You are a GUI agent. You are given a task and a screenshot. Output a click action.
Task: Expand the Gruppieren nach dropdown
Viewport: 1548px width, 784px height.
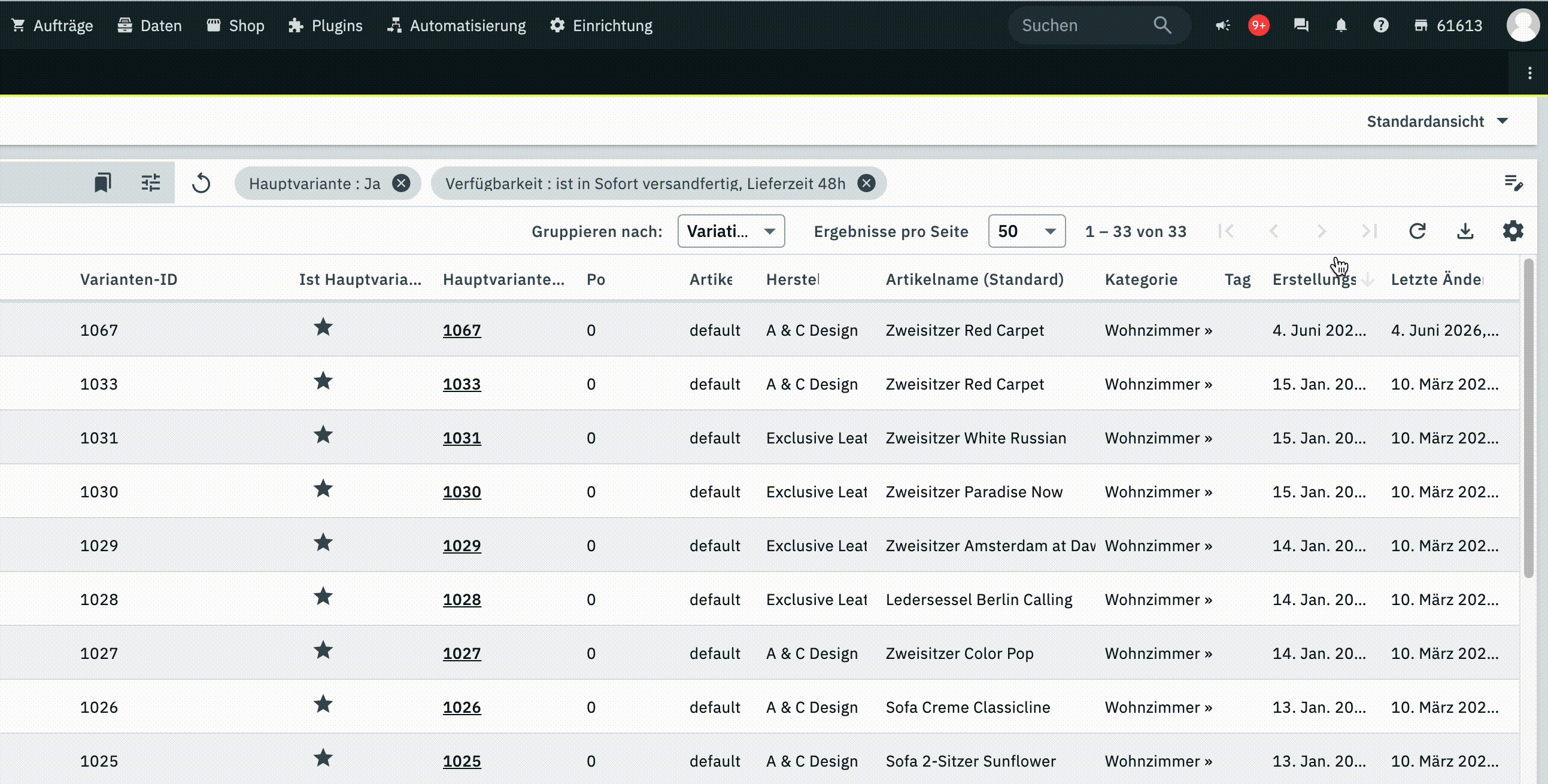[x=731, y=231]
